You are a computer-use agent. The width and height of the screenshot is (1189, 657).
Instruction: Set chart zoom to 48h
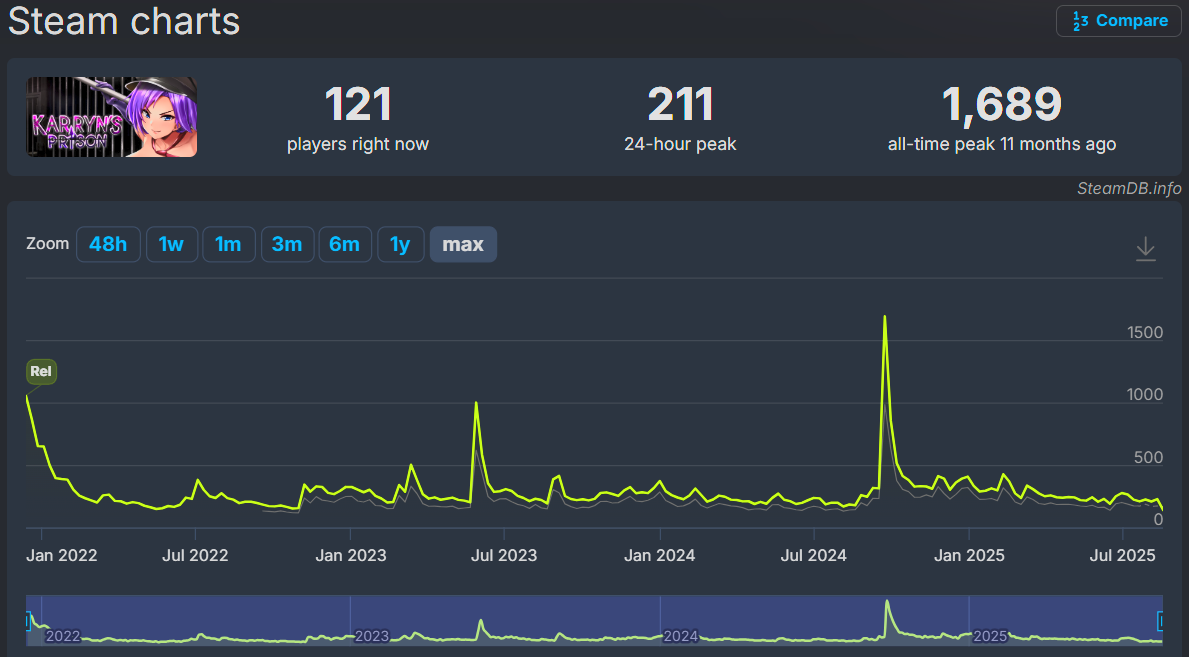pyautogui.click(x=108, y=244)
